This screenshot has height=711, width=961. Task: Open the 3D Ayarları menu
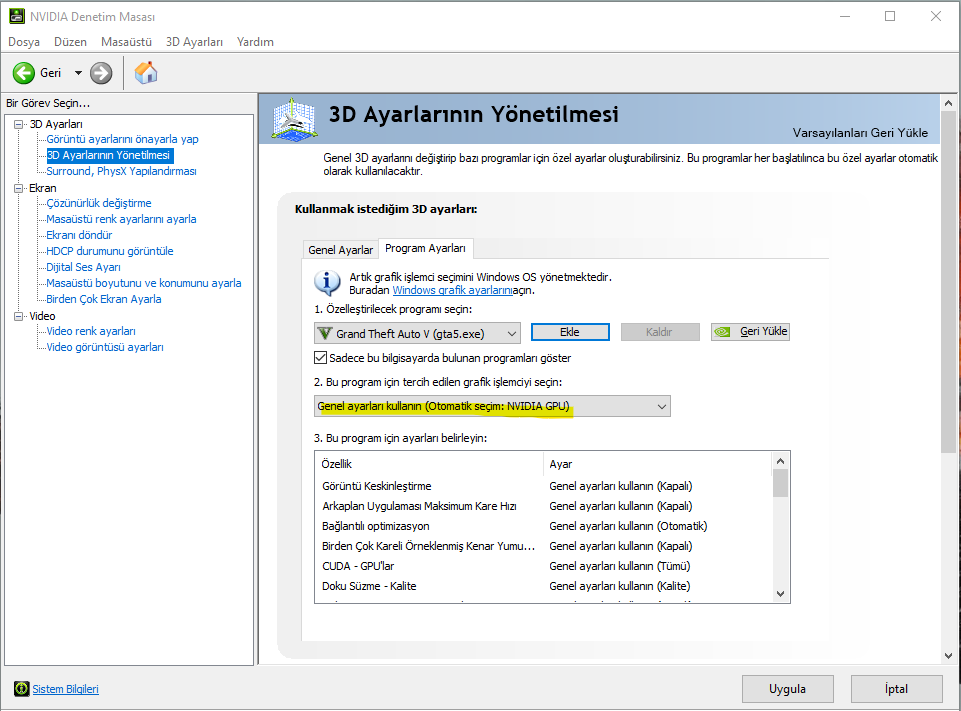tap(194, 42)
